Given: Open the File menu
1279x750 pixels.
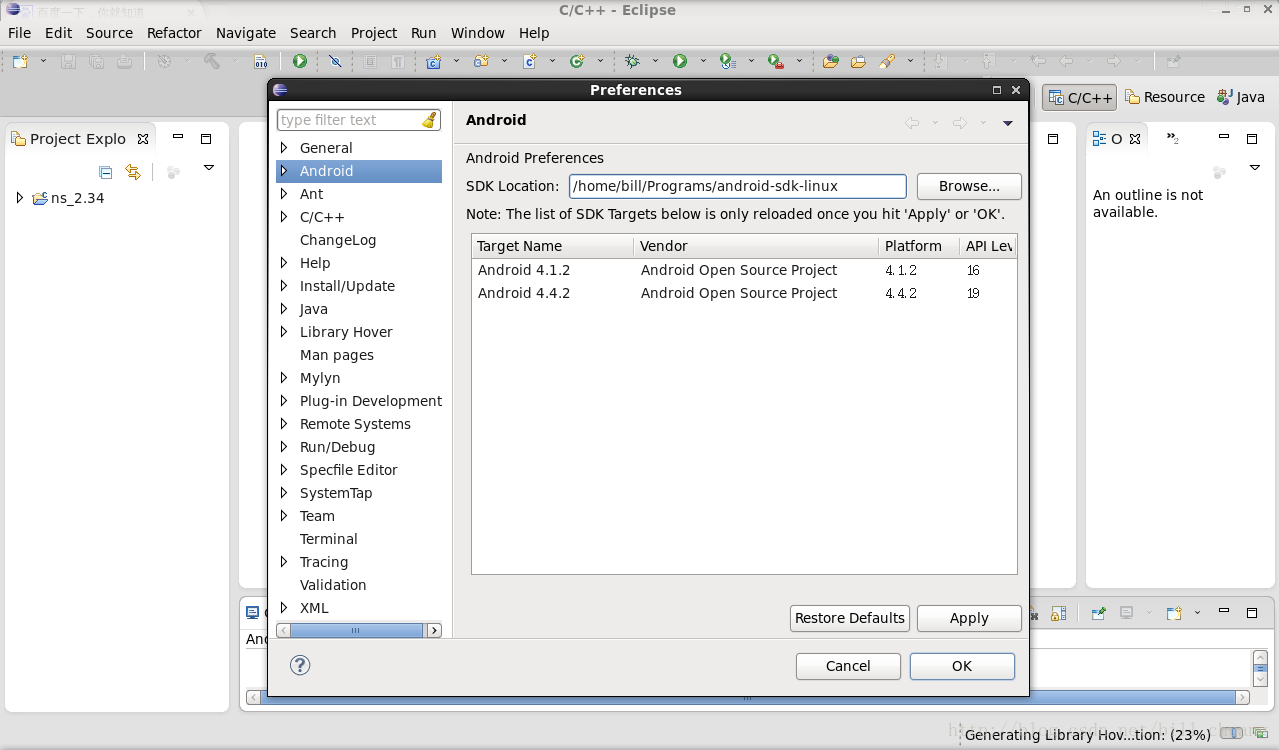Looking at the screenshot, I should (x=20, y=33).
